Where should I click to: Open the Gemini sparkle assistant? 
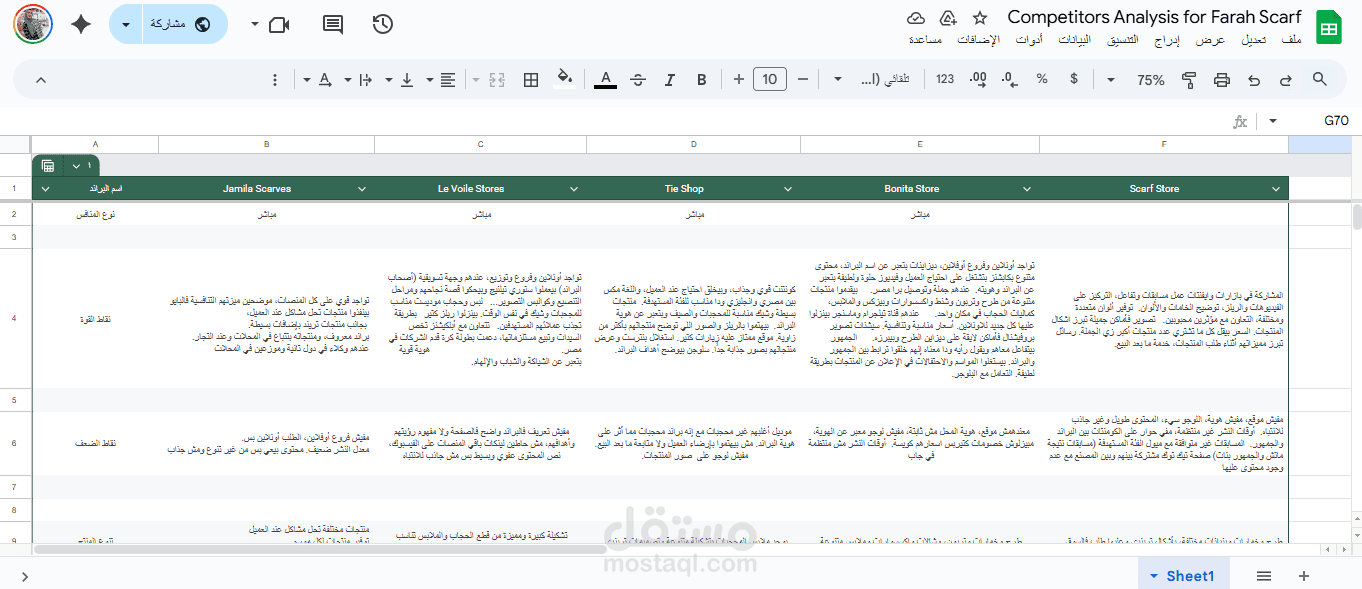pyautogui.click(x=81, y=24)
